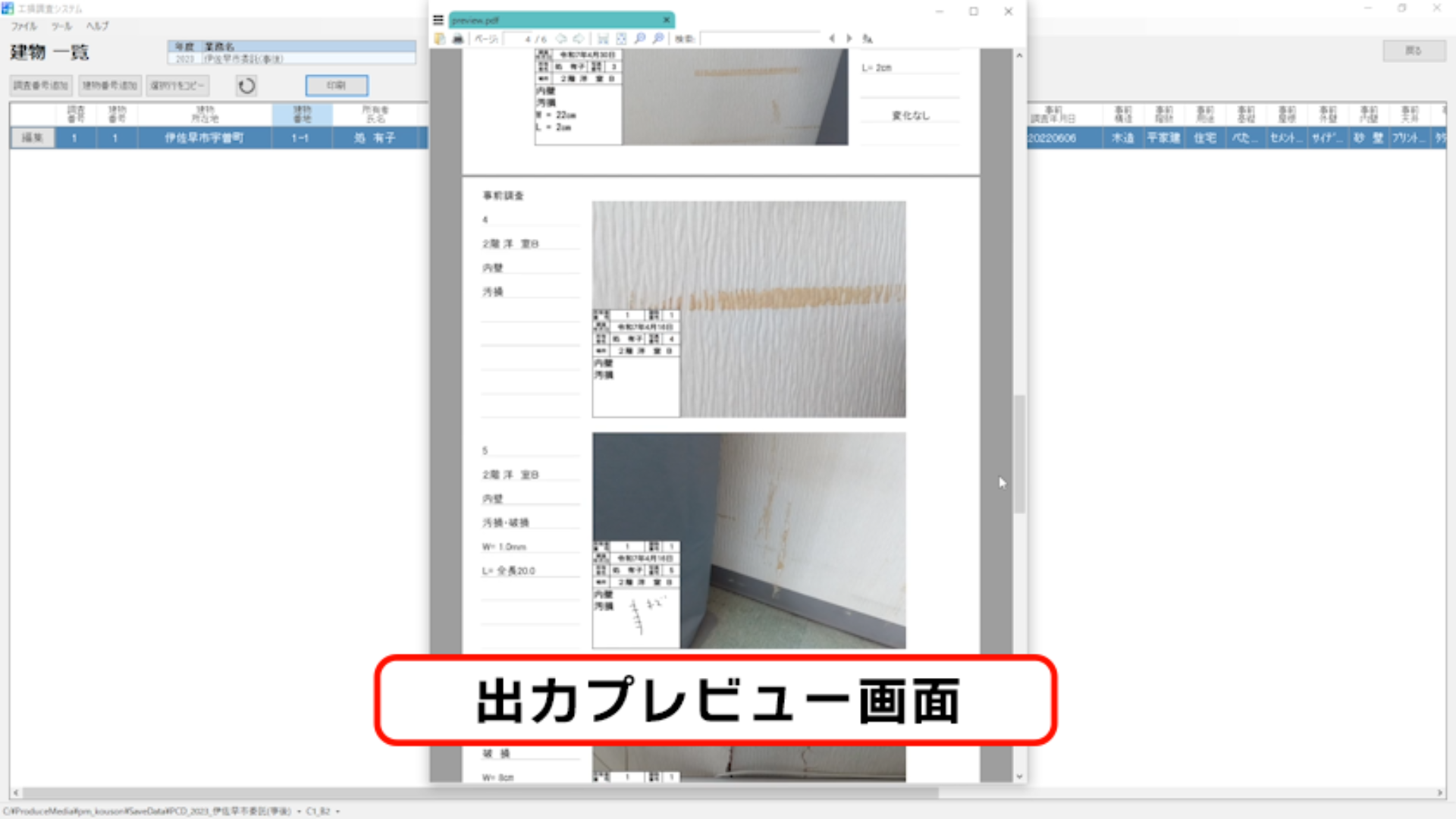1456x819 pixels.
Task: Click the owner name cell in first row
Action: pos(375,138)
